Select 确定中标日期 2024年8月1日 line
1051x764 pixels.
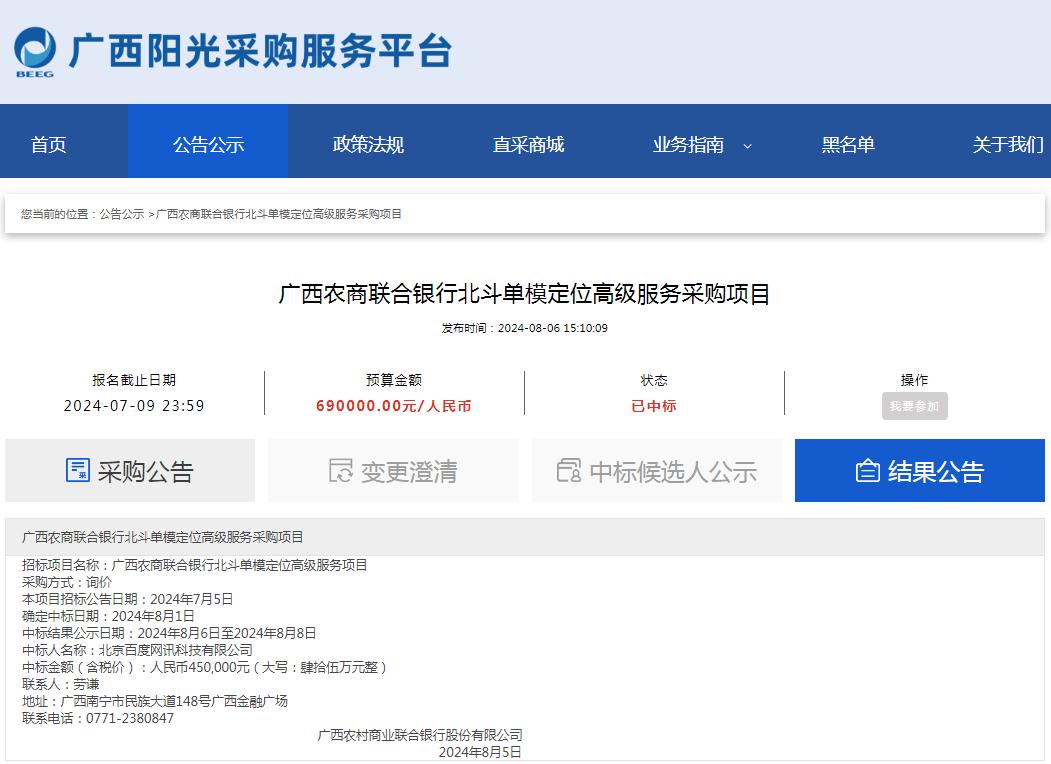pos(108,616)
